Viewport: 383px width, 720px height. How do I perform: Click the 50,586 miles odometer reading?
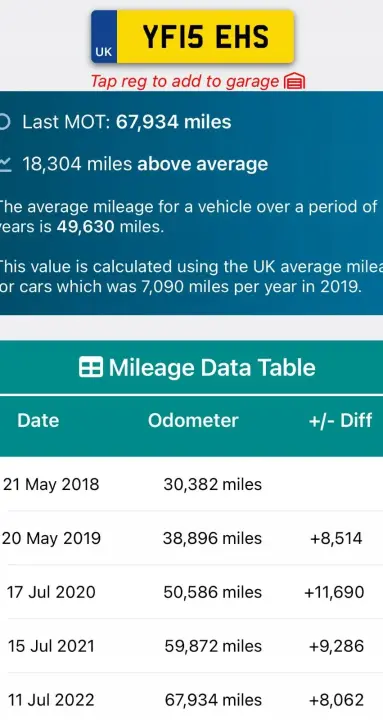213,592
